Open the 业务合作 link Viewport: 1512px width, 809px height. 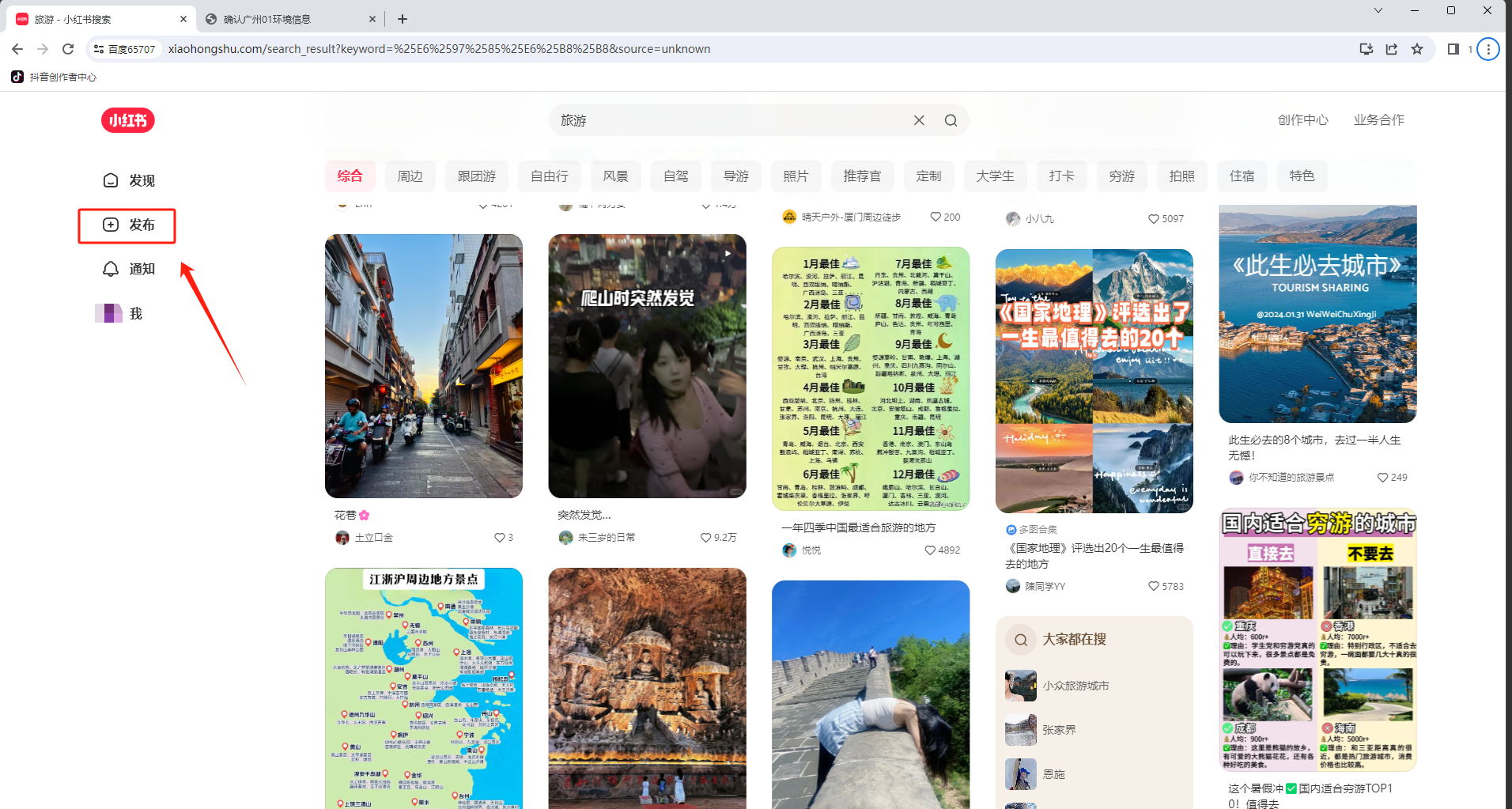pyautogui.click(x=1378, y=120)
